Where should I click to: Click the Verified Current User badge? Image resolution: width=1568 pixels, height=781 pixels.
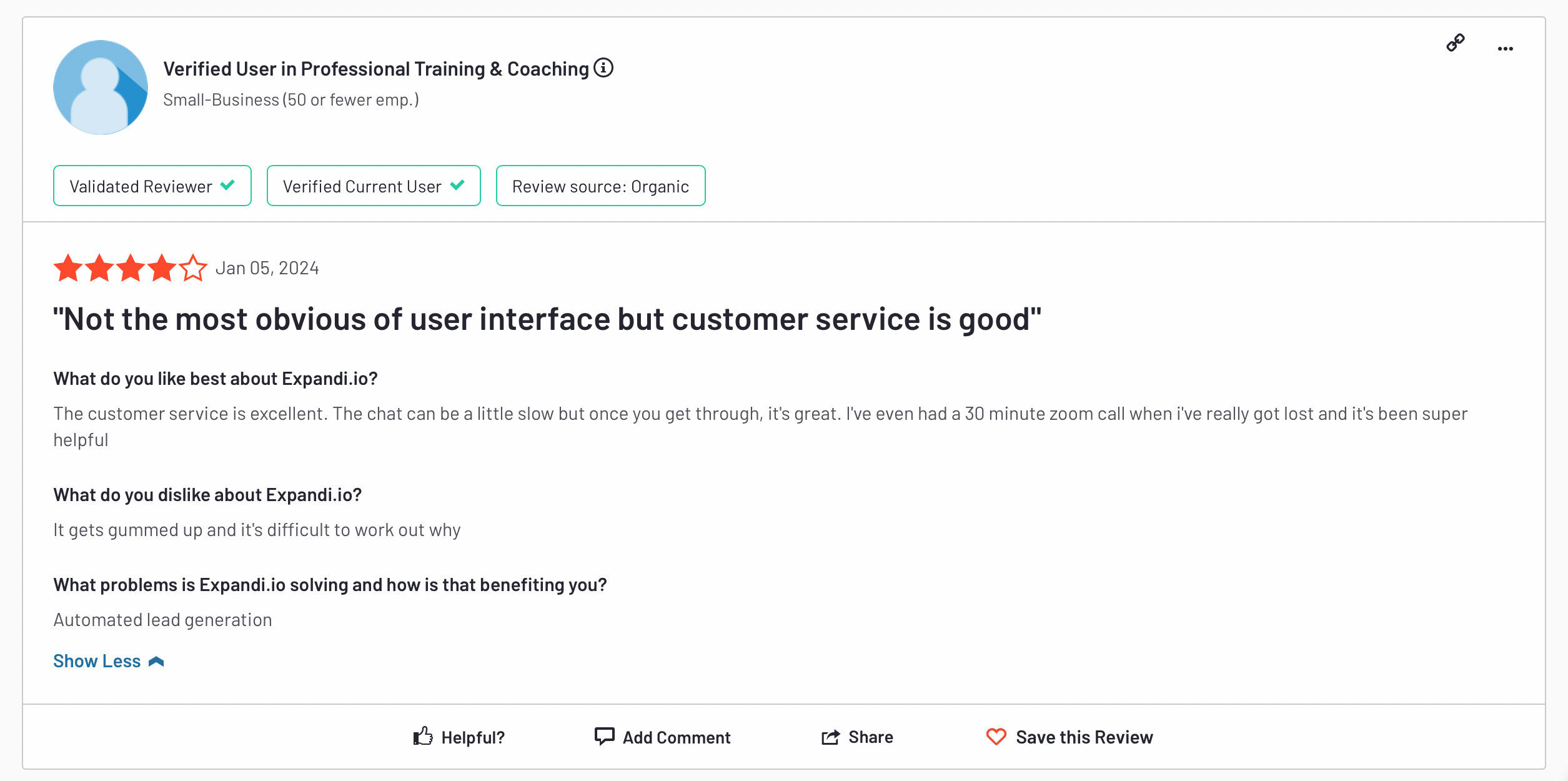(374, 186)
